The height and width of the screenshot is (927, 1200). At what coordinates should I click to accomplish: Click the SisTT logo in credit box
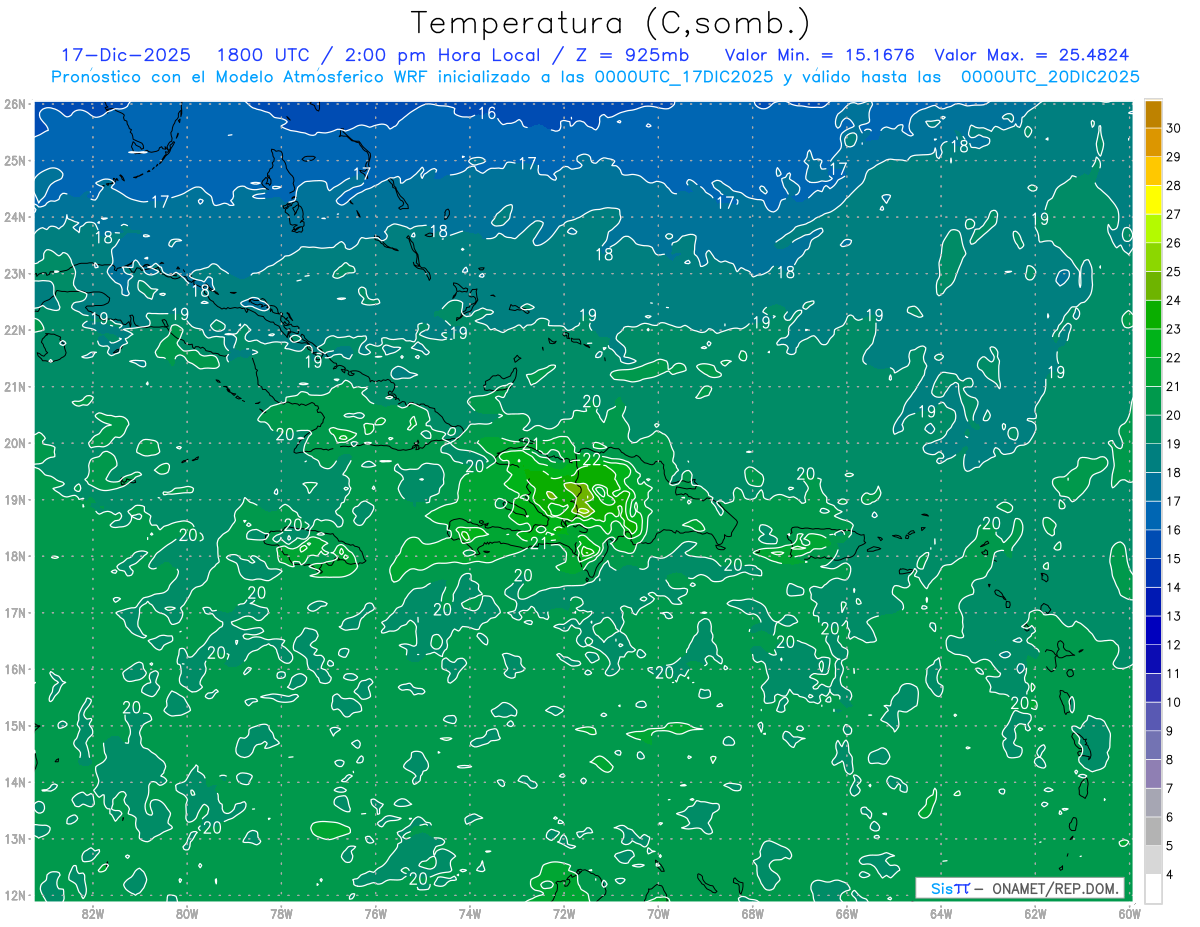[950, 888]
